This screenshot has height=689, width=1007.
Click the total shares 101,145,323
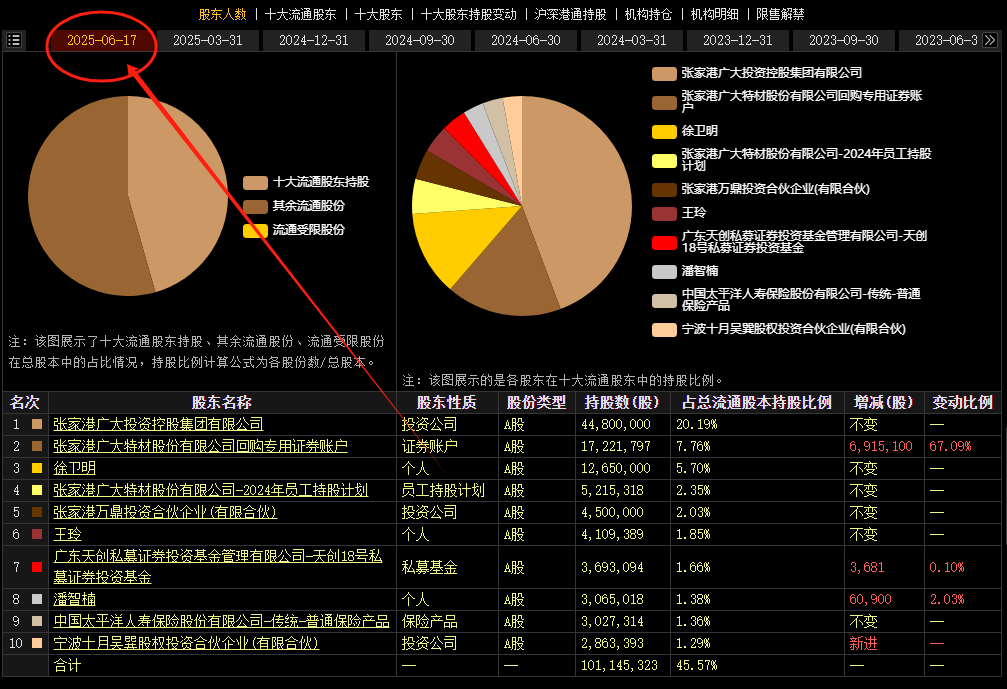(619, 666)
